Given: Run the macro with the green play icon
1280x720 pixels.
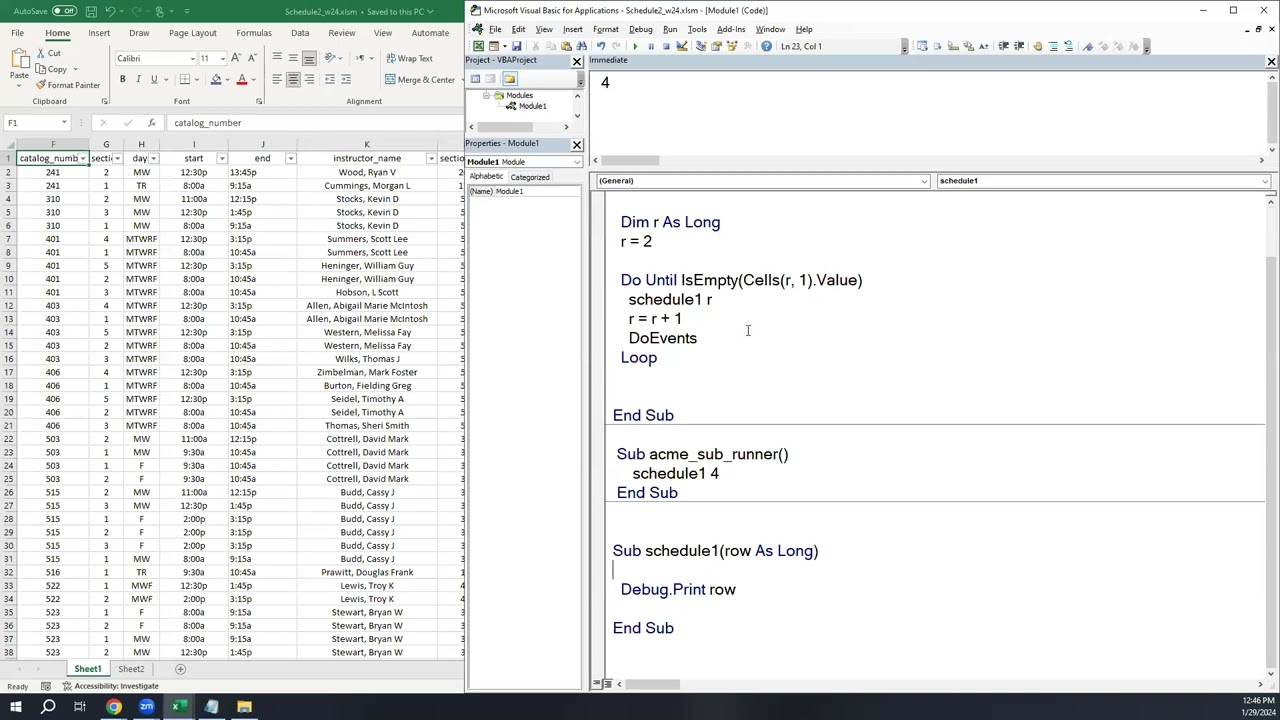Looking at the screenshot, I should (635, 46).
